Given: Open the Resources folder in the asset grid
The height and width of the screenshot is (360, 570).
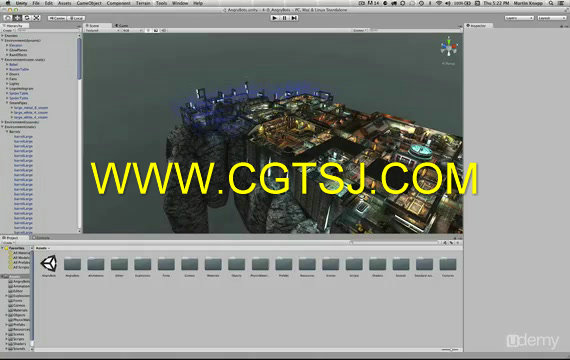Looking at the screenshot, I should [x=307, y=266].
